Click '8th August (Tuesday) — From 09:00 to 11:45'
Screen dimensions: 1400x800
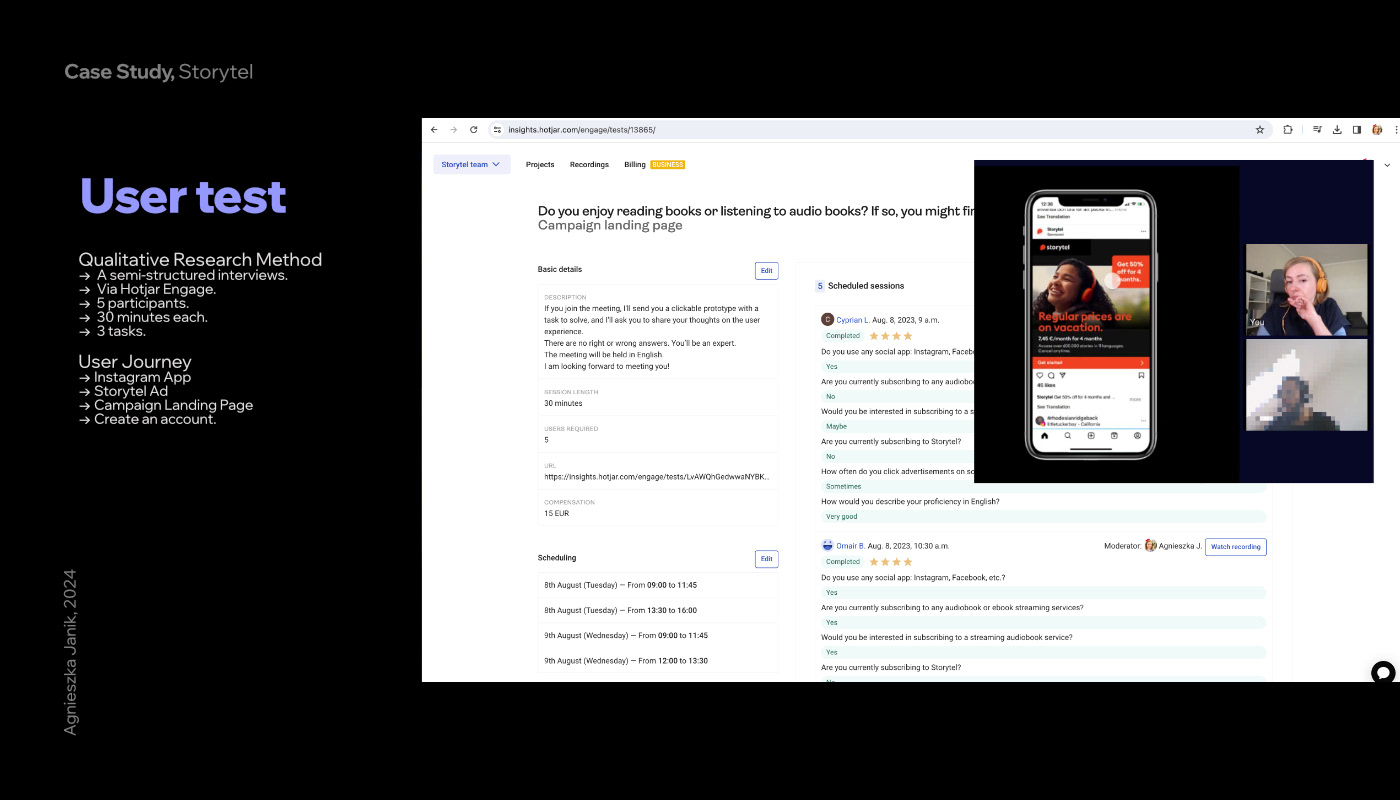click(x=620, y=585)
